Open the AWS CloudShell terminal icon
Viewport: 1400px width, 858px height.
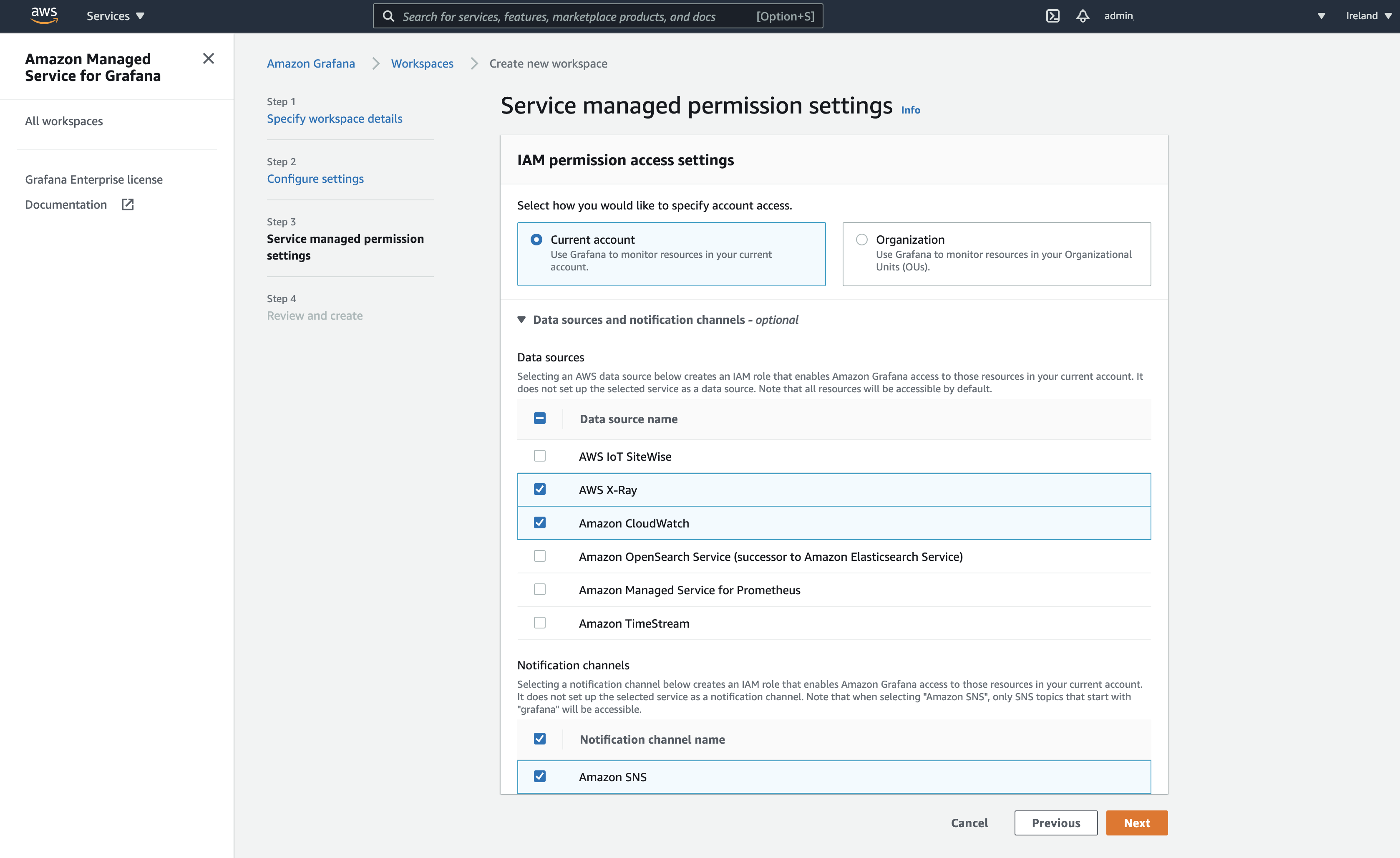[x=1052, y=16]
